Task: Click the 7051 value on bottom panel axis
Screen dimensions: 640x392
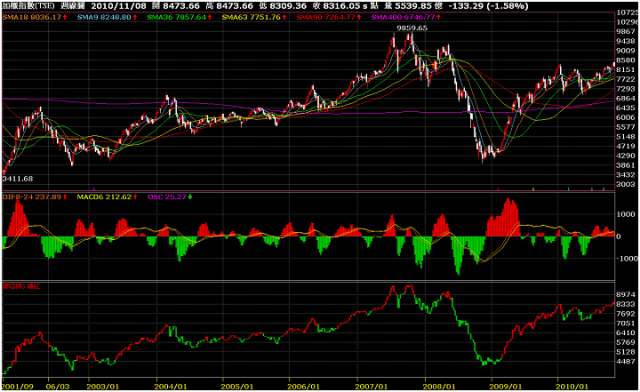Action: (x=626, y=323)
